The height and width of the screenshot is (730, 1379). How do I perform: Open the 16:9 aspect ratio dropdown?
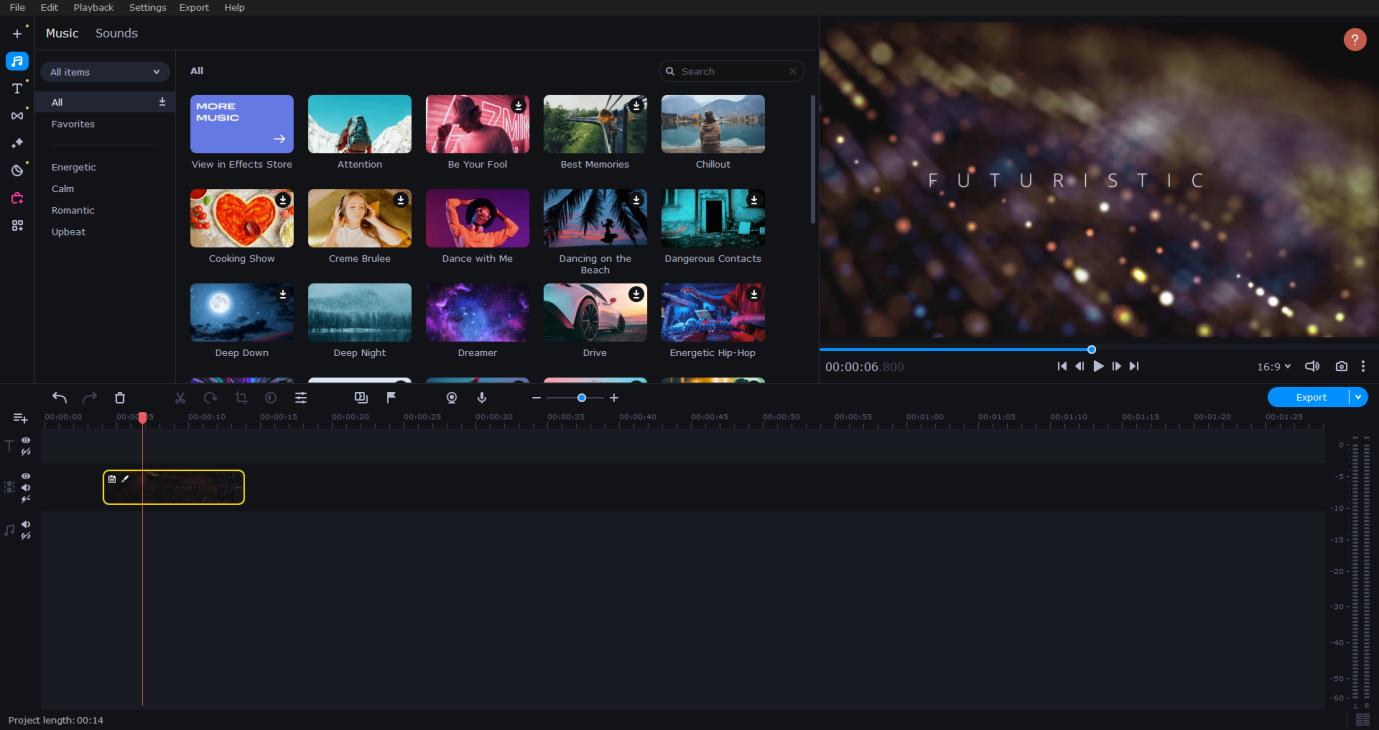coord(1273,367)
